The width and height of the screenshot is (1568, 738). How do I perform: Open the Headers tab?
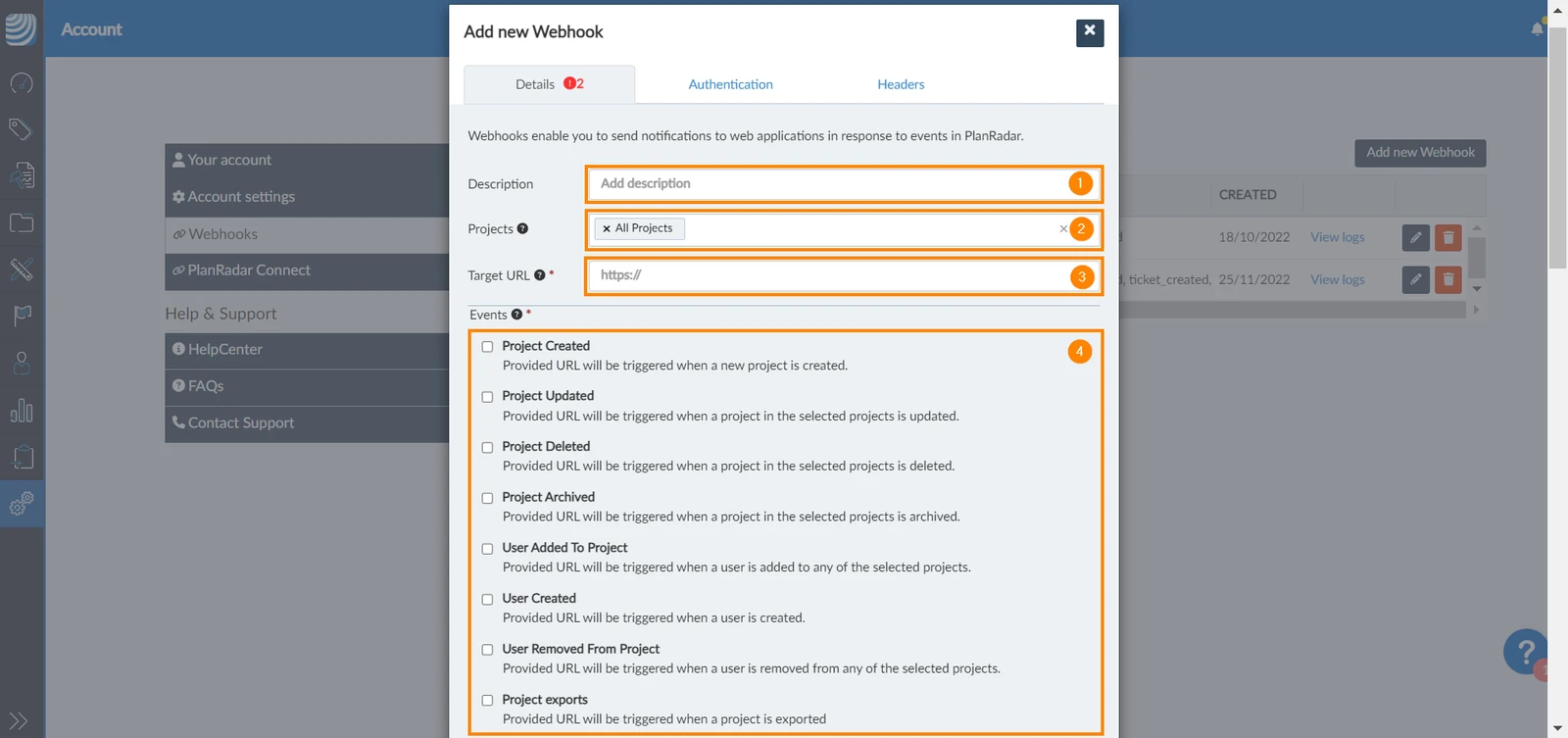[x=901, y=84]
